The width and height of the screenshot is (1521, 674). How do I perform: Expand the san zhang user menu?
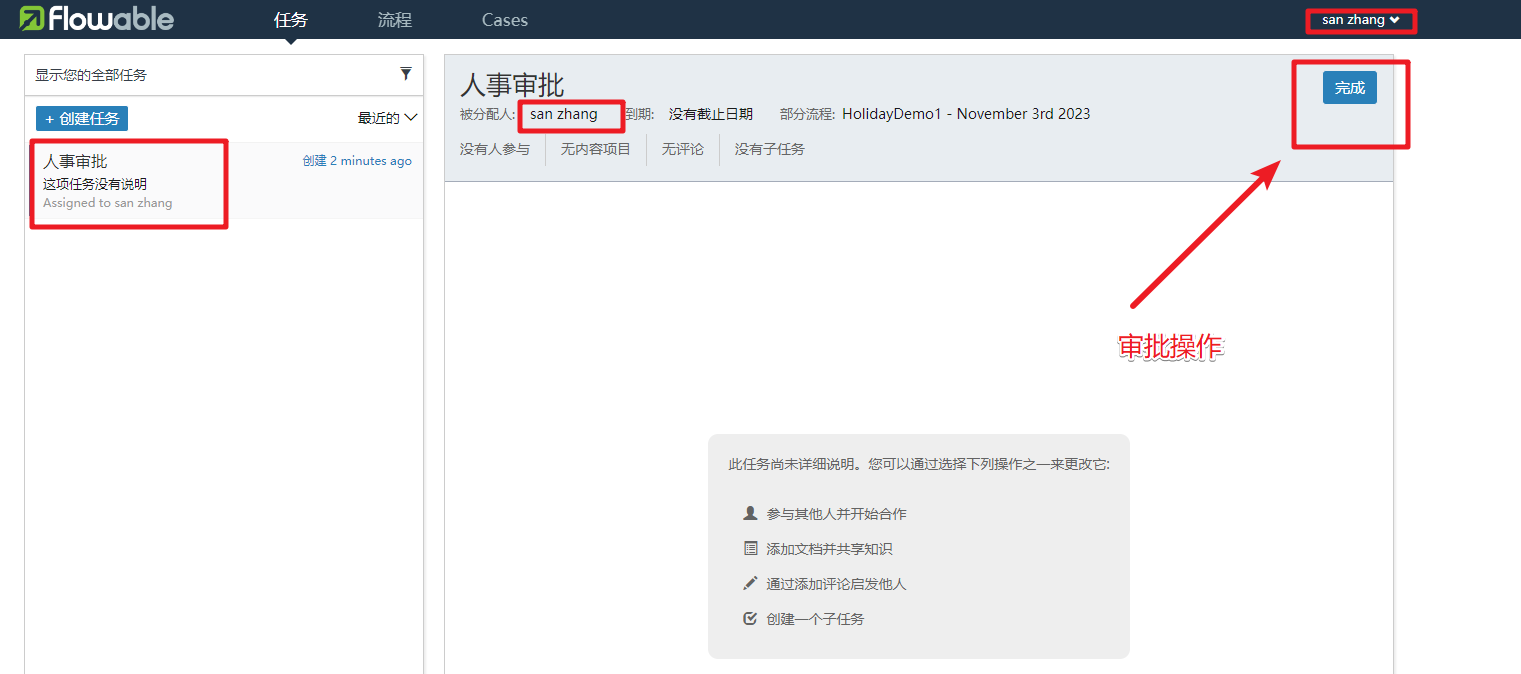(1360, 20)
